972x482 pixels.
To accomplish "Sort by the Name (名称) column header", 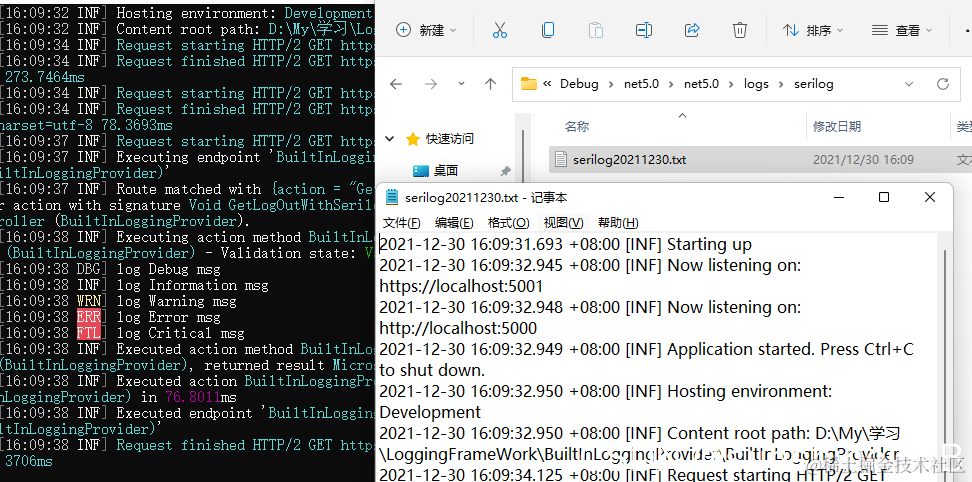I will point(577,126).
